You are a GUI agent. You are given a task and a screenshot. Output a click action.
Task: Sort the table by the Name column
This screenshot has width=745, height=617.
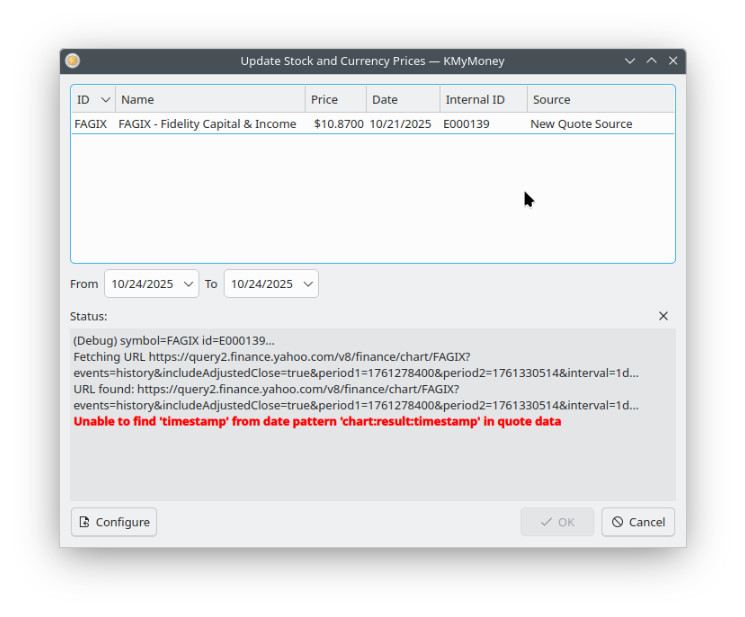tap(210, 100)
